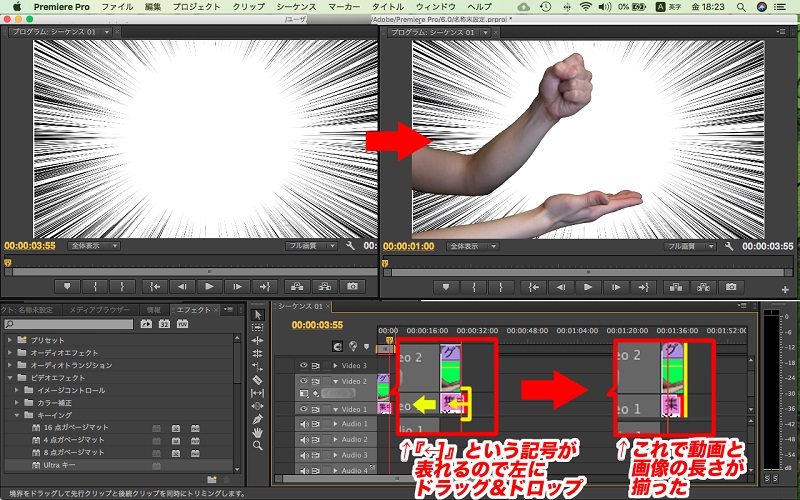Select the Razor tool
The width and height of the screenshot is (800, 500).
coord(258,380)
